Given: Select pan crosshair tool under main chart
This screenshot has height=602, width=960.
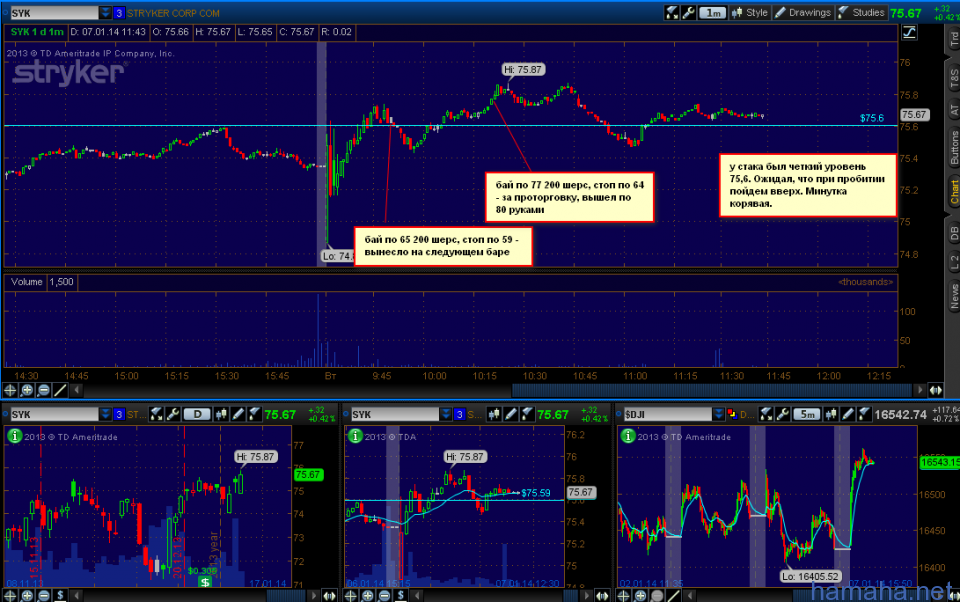Looking at the screenshot, I should tap(10, 390).
